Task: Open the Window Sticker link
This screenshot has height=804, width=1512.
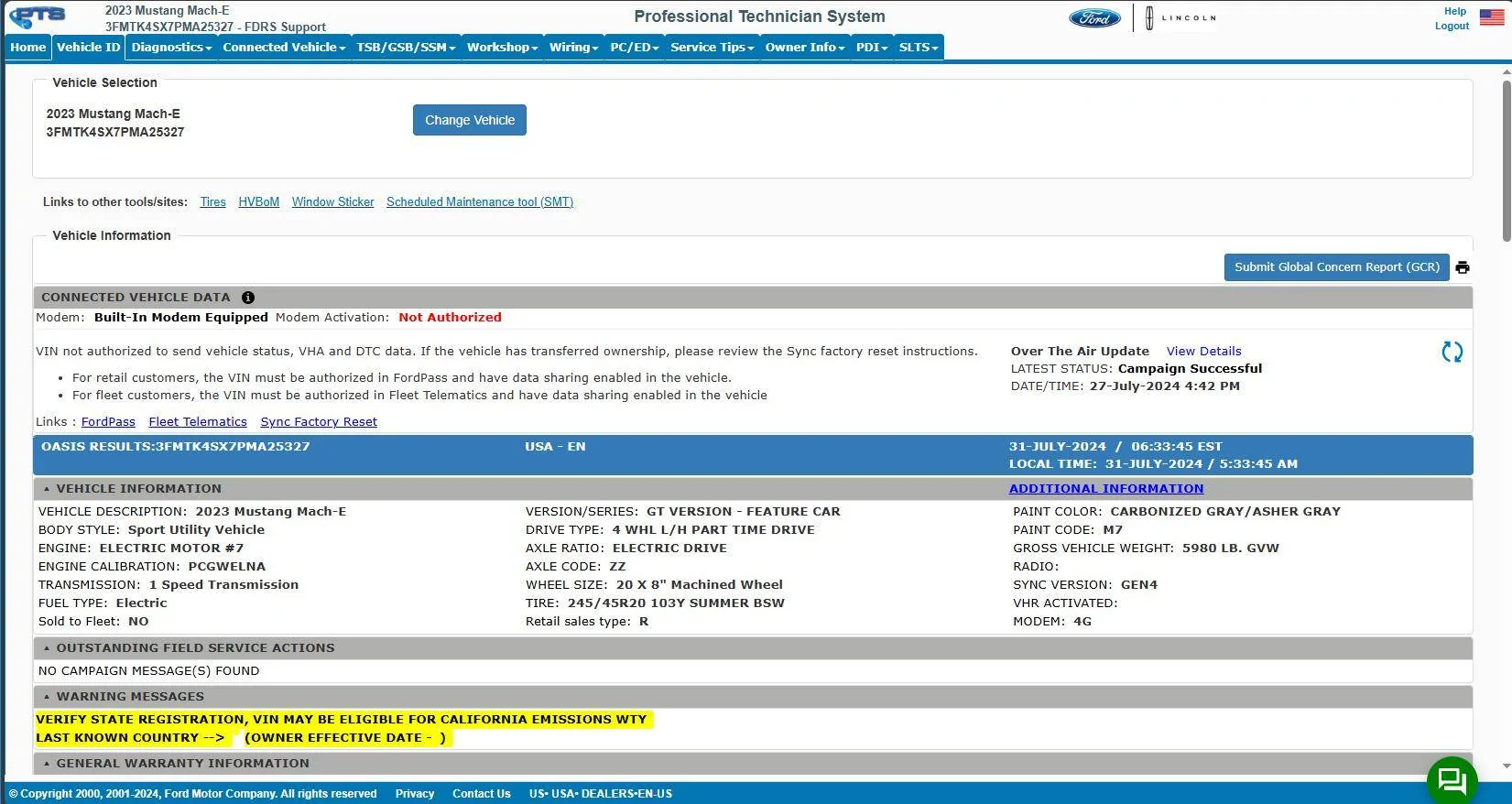Action: tap(333, 202)
